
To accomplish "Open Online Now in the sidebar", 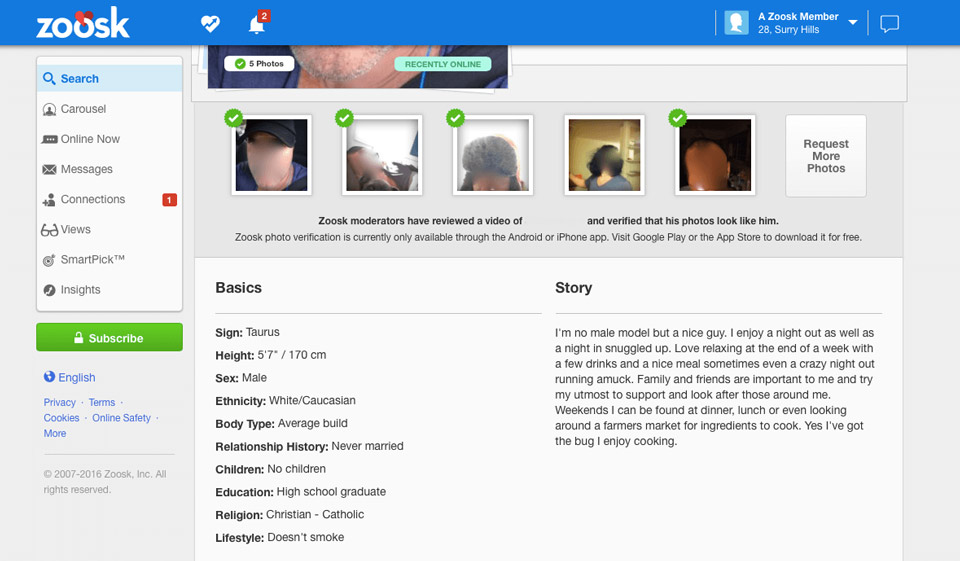I will point(90,139).
